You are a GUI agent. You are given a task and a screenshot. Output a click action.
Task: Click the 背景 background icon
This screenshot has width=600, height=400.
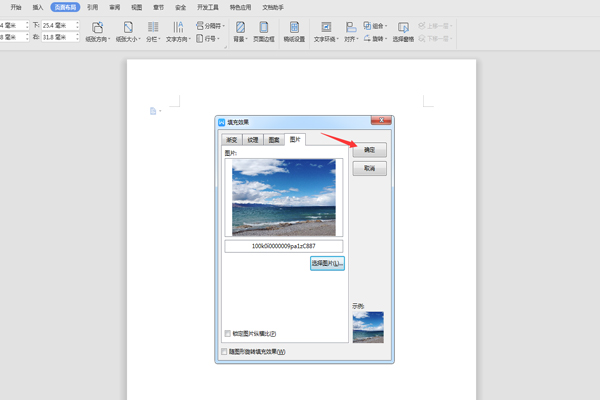pyautogui.click(x=240, y=27)
